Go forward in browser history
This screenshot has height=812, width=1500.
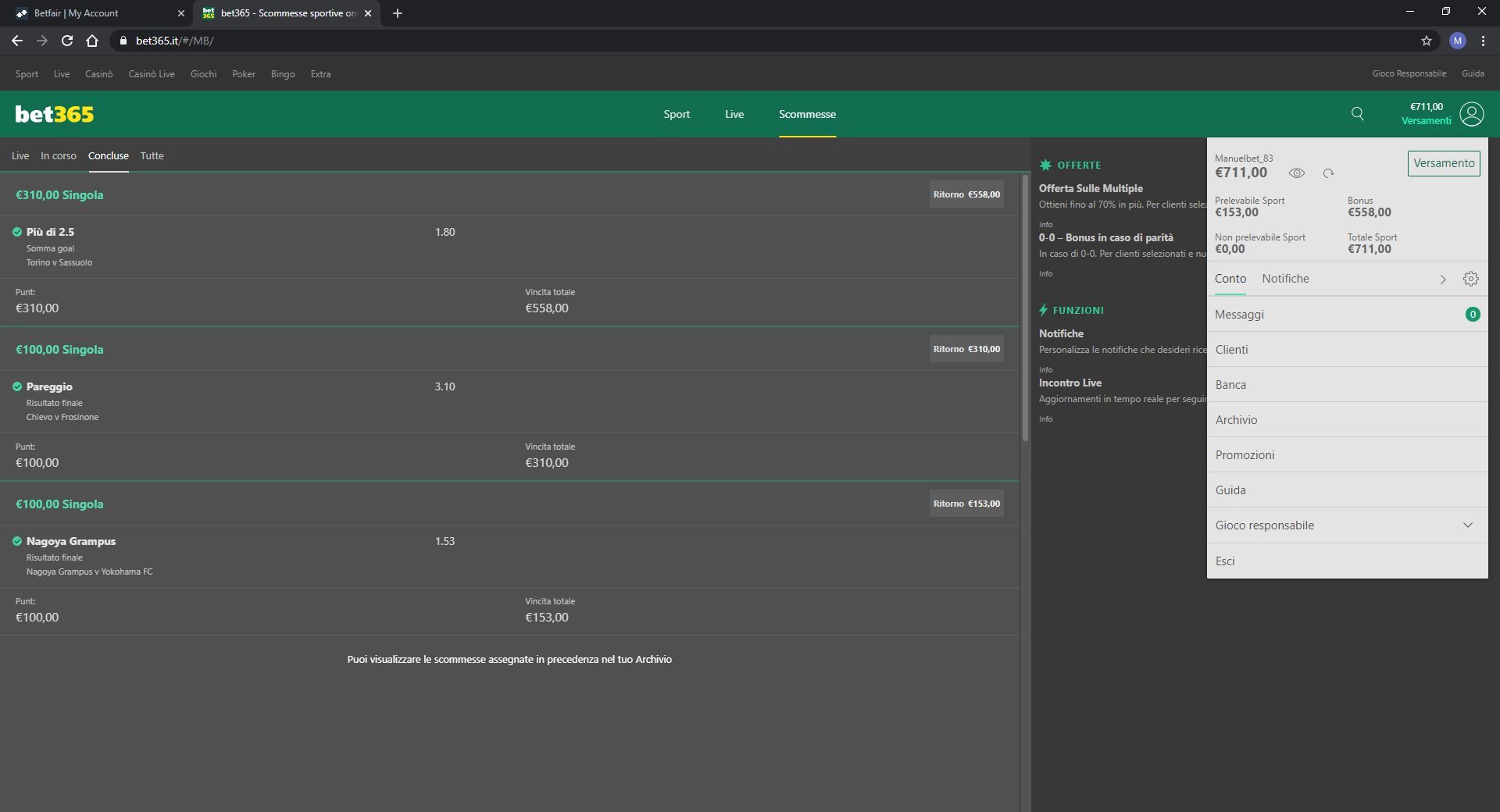[x=42, y=41]
